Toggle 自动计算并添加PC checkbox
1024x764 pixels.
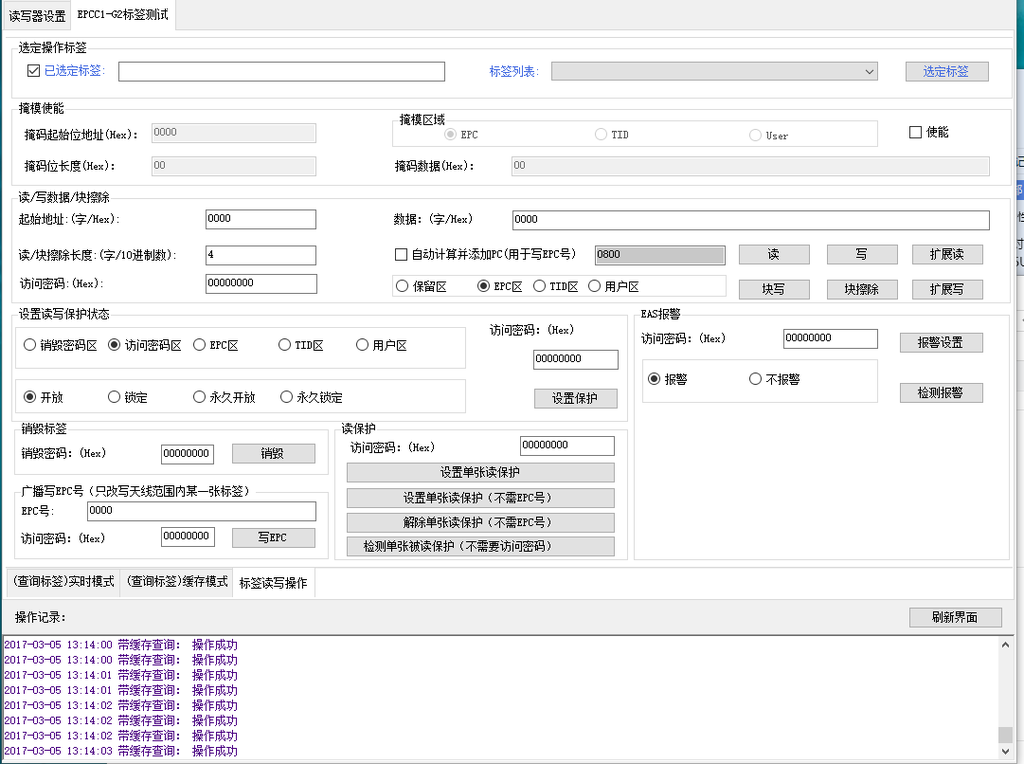[401, 255]
